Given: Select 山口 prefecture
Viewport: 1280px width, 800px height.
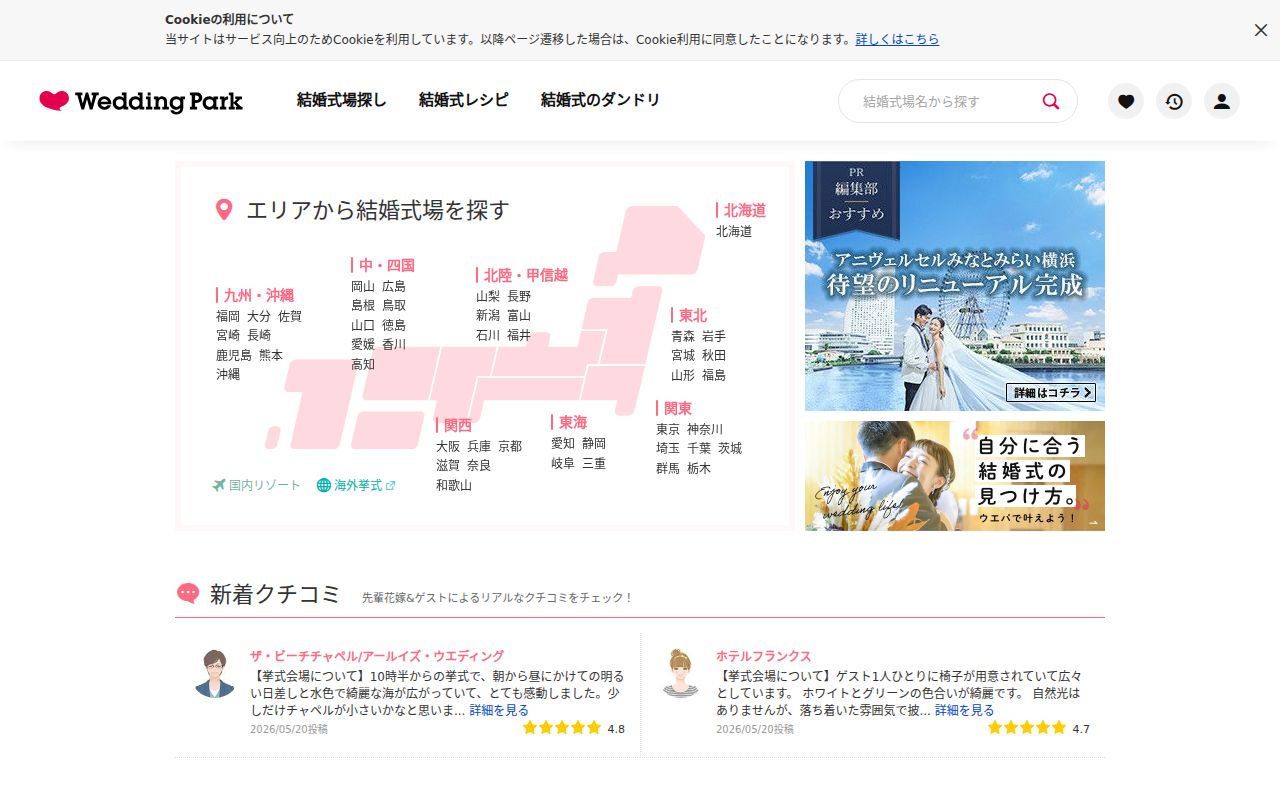Looking at the screenshot, I should 363,325.
